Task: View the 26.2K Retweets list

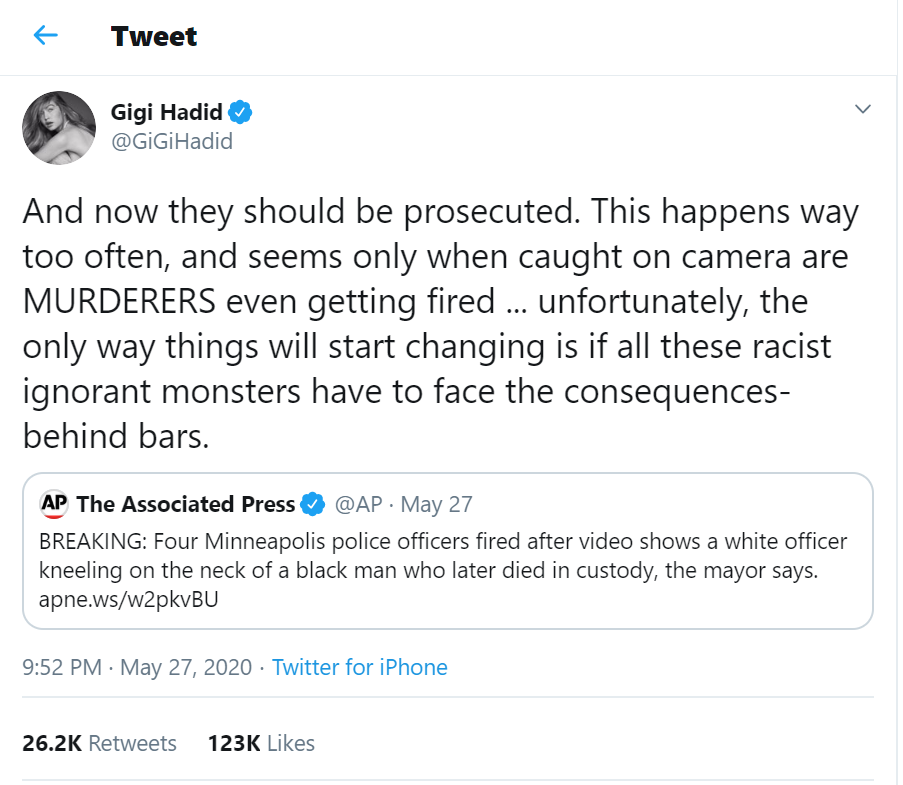Action: coord(99,743)
